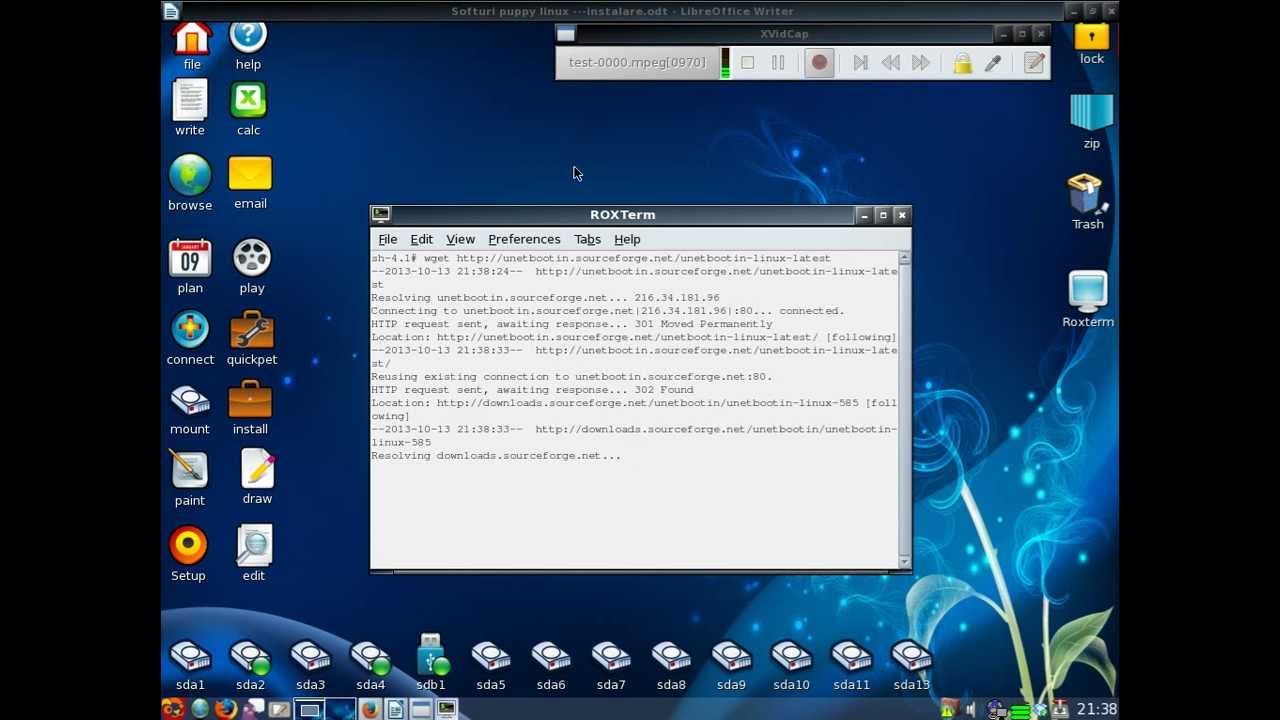1280x720 pixels.
Task: Launch the draw desktop icon
Action: 257,477
